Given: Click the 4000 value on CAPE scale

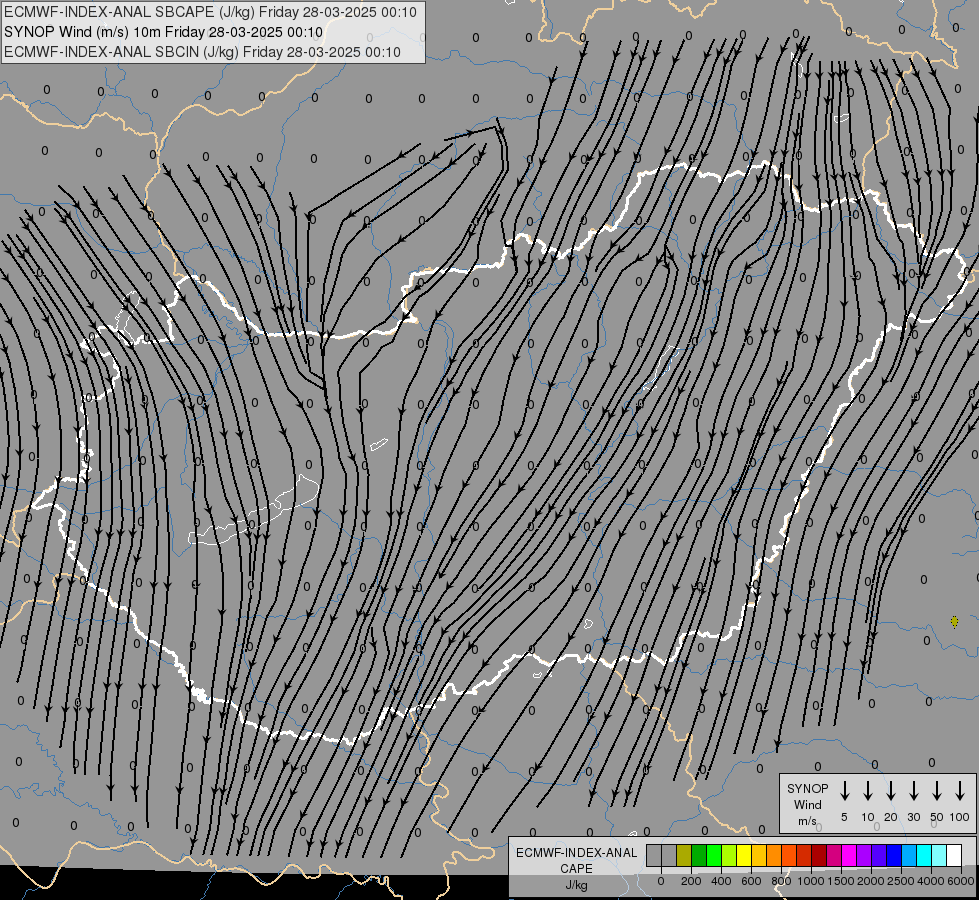Looking at the screenshot, I should (931, 881).
